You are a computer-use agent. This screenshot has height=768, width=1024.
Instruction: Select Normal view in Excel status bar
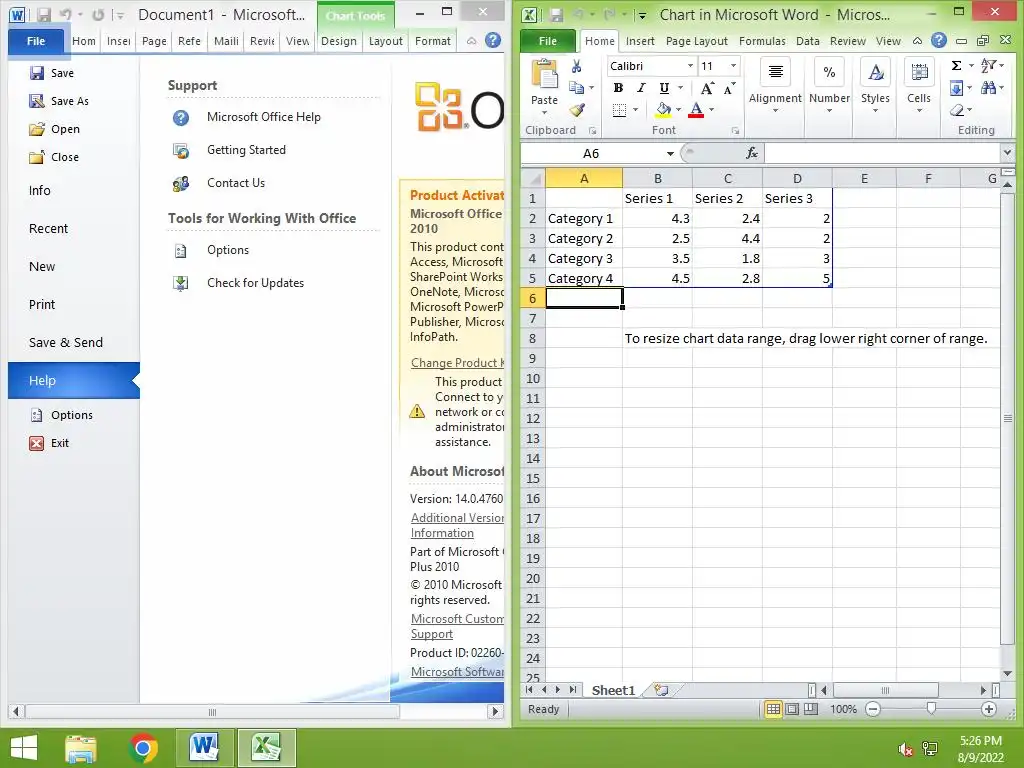[x=773, y=709]
